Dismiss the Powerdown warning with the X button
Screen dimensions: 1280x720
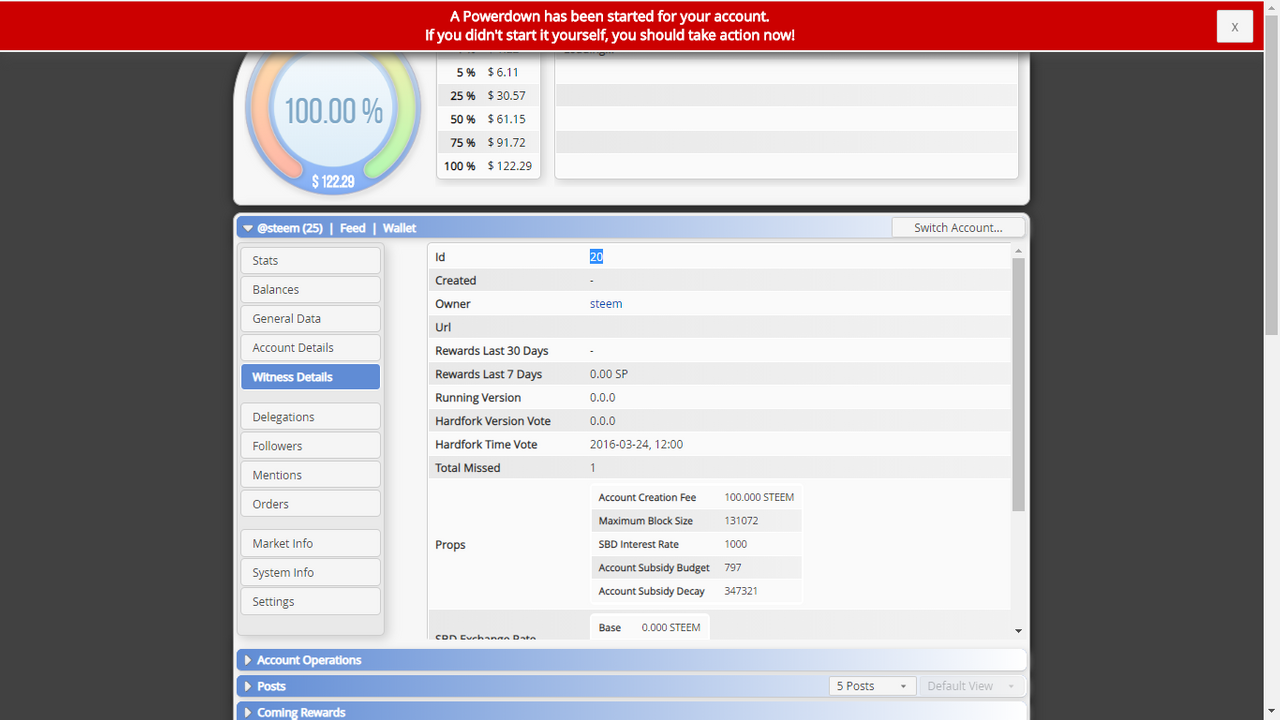[x=1235, y=26]
